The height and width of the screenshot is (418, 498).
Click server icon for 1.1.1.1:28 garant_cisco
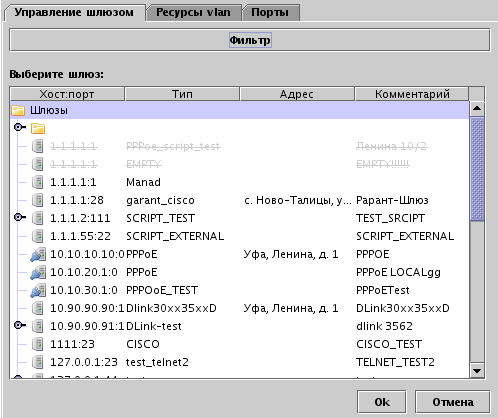click(x=38, y=200)
